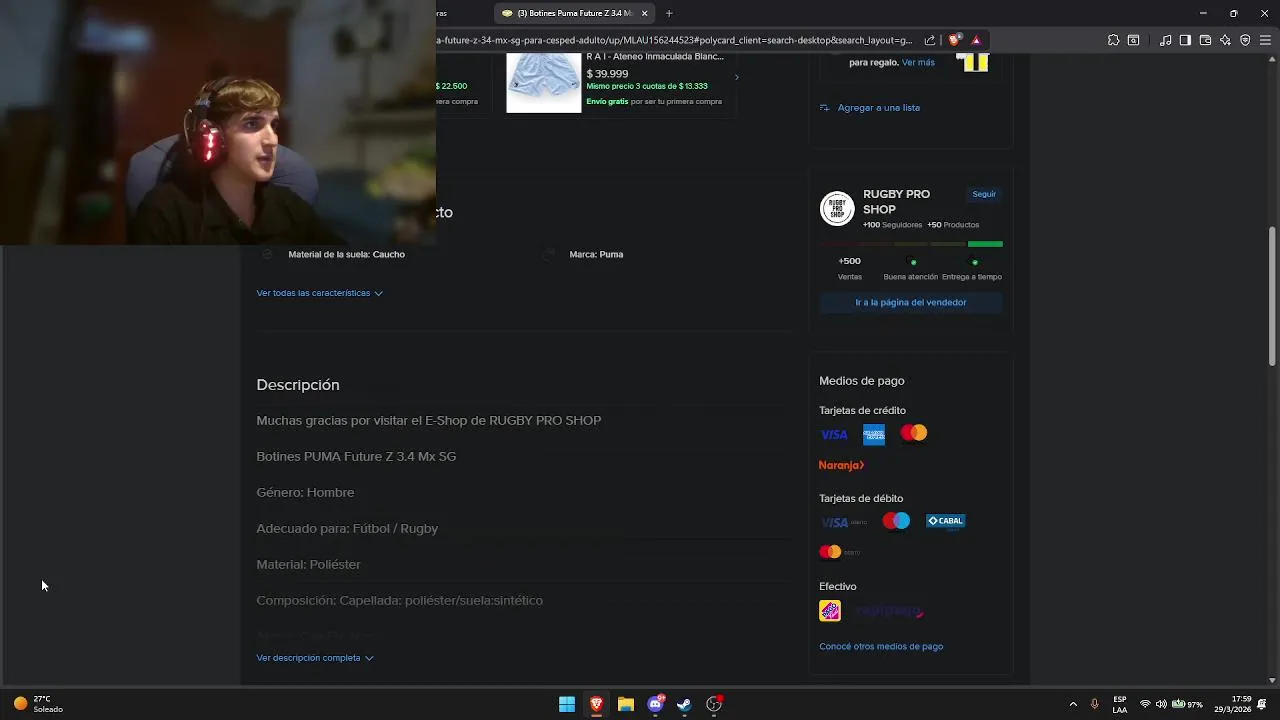This screenshot has height=720, width=1280.
Task: Click the ESP LAA language indicator
Action: point(1120,704)
